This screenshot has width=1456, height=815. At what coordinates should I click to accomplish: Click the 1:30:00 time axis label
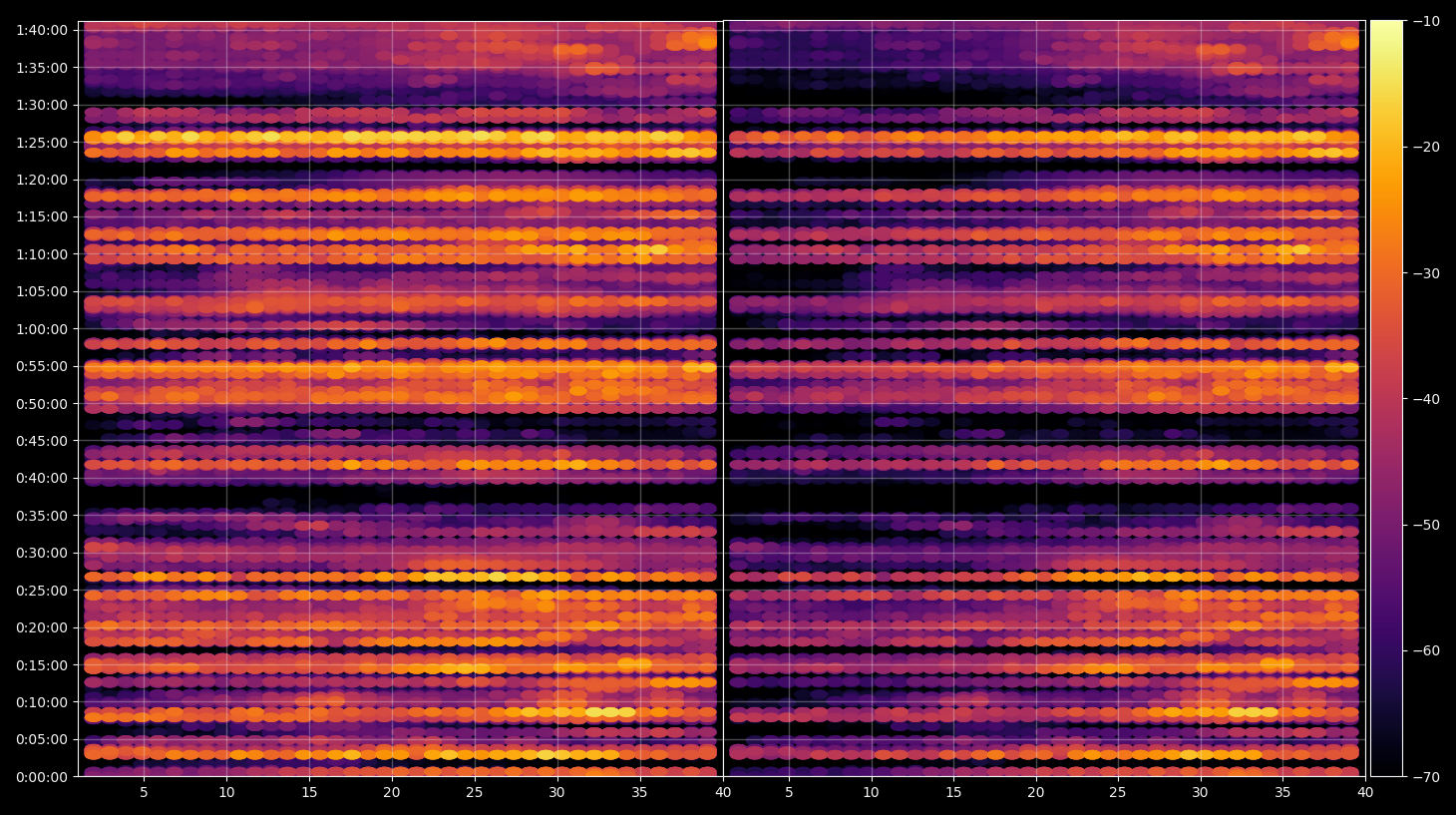(x=42, y=105)
